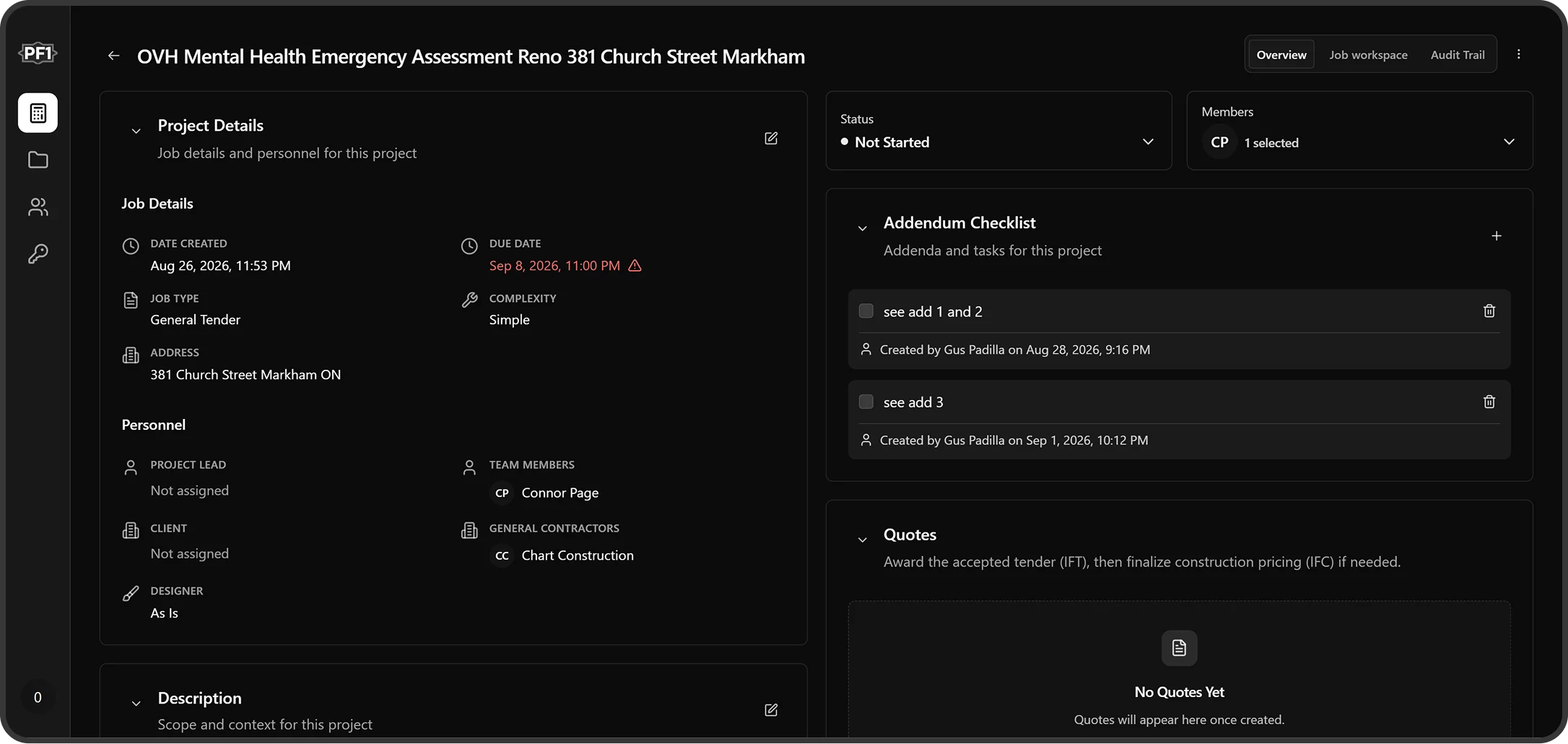Viewport: 1568px width, 744px height.
Task: Click the Connor Page team member
Action: tap(560, 493)
